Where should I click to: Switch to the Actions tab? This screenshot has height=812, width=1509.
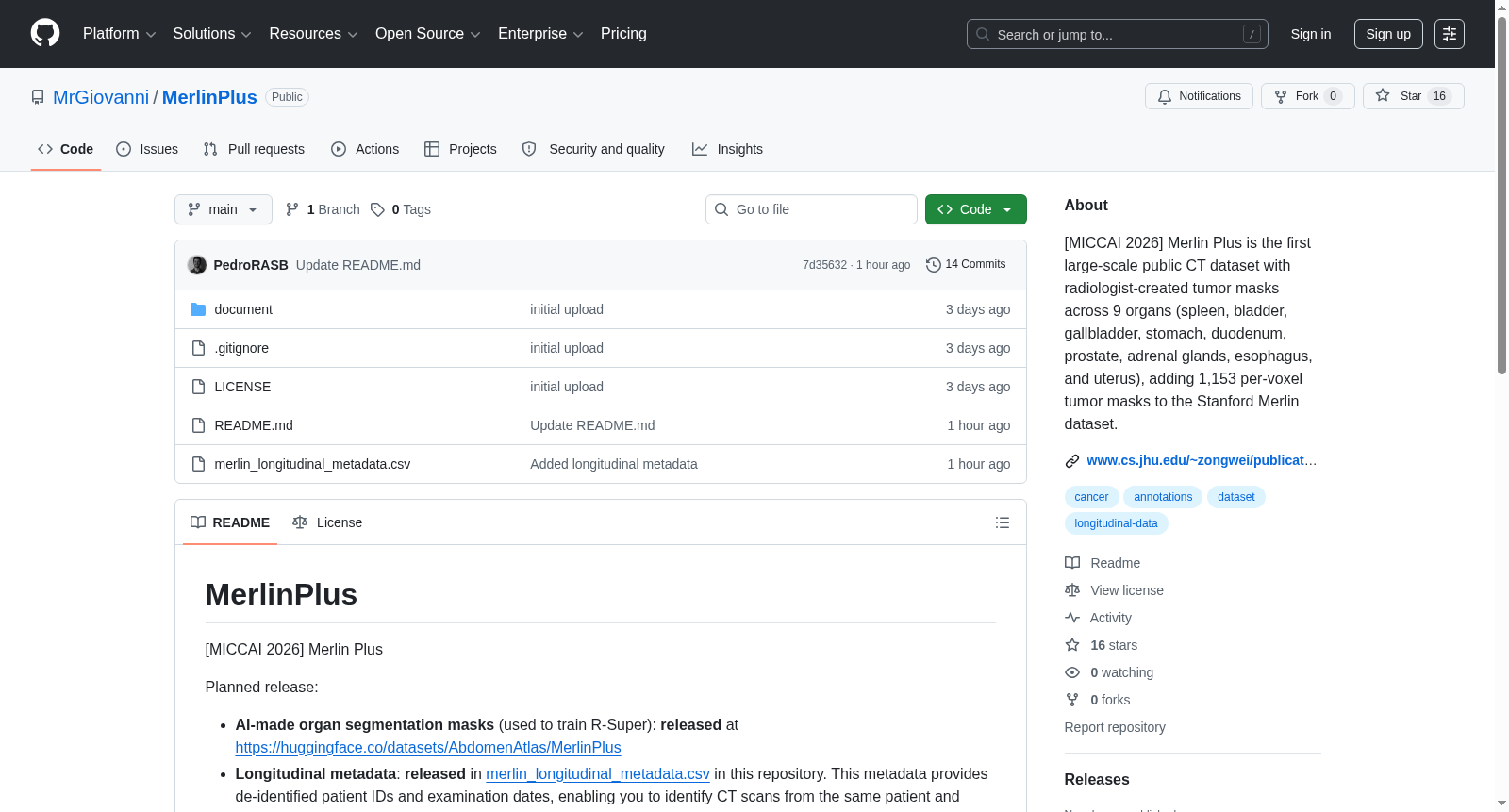pos(365,149)
